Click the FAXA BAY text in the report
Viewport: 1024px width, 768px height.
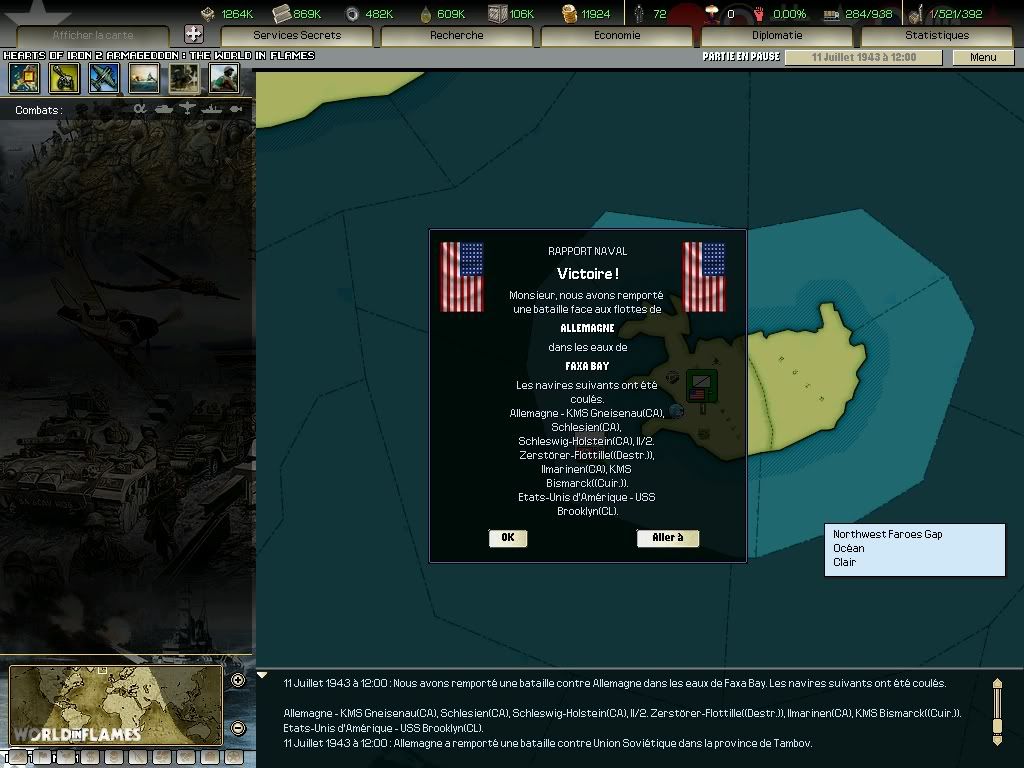tap(587, 366)
